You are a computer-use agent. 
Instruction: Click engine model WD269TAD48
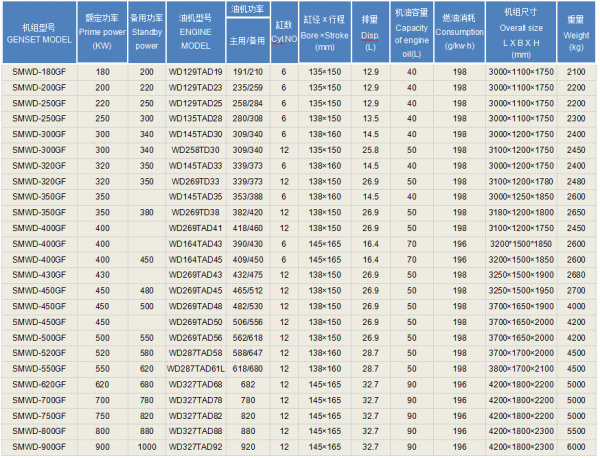(x=196, y=306)
